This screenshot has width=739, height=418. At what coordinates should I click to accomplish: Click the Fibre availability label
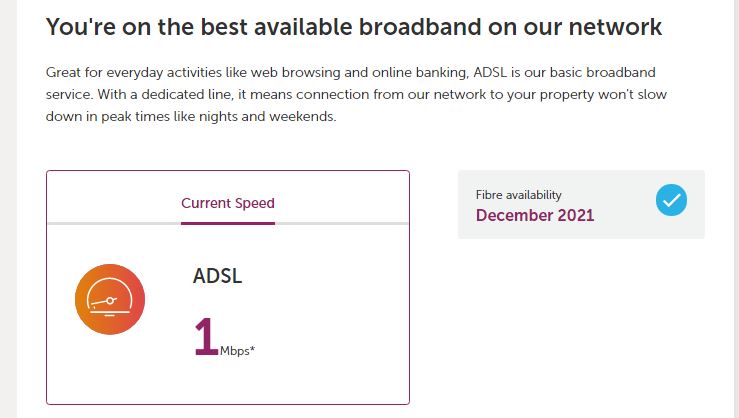[x=518, y=195]
